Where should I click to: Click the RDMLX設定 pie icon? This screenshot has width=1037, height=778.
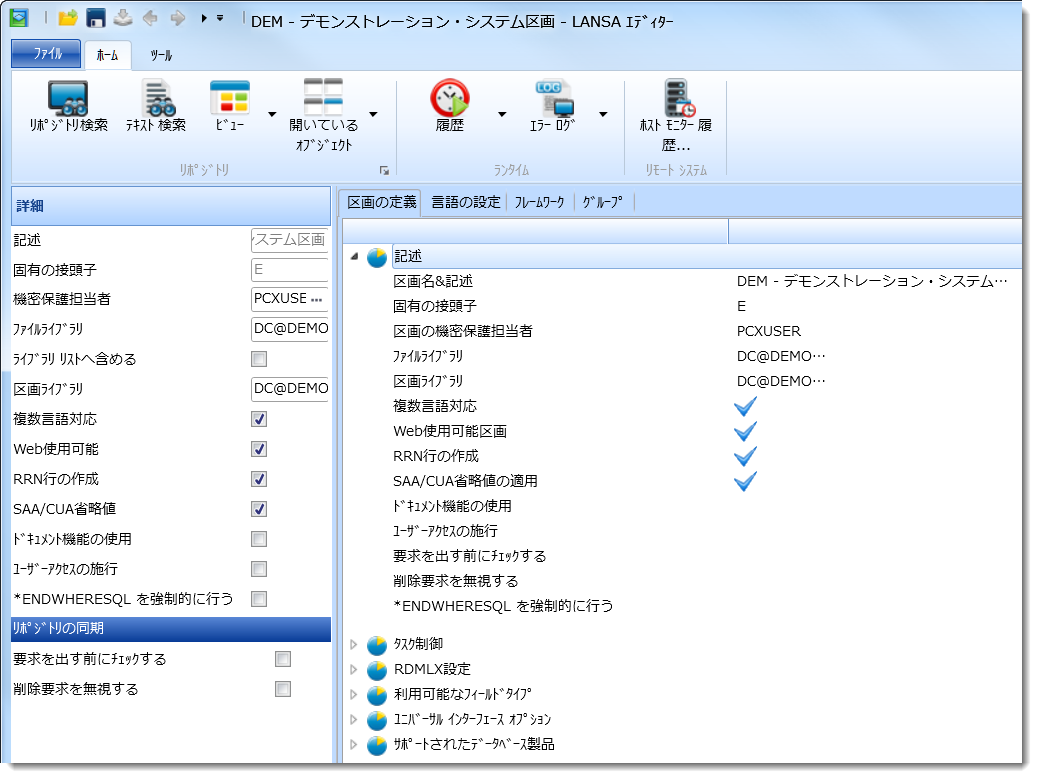377,670
